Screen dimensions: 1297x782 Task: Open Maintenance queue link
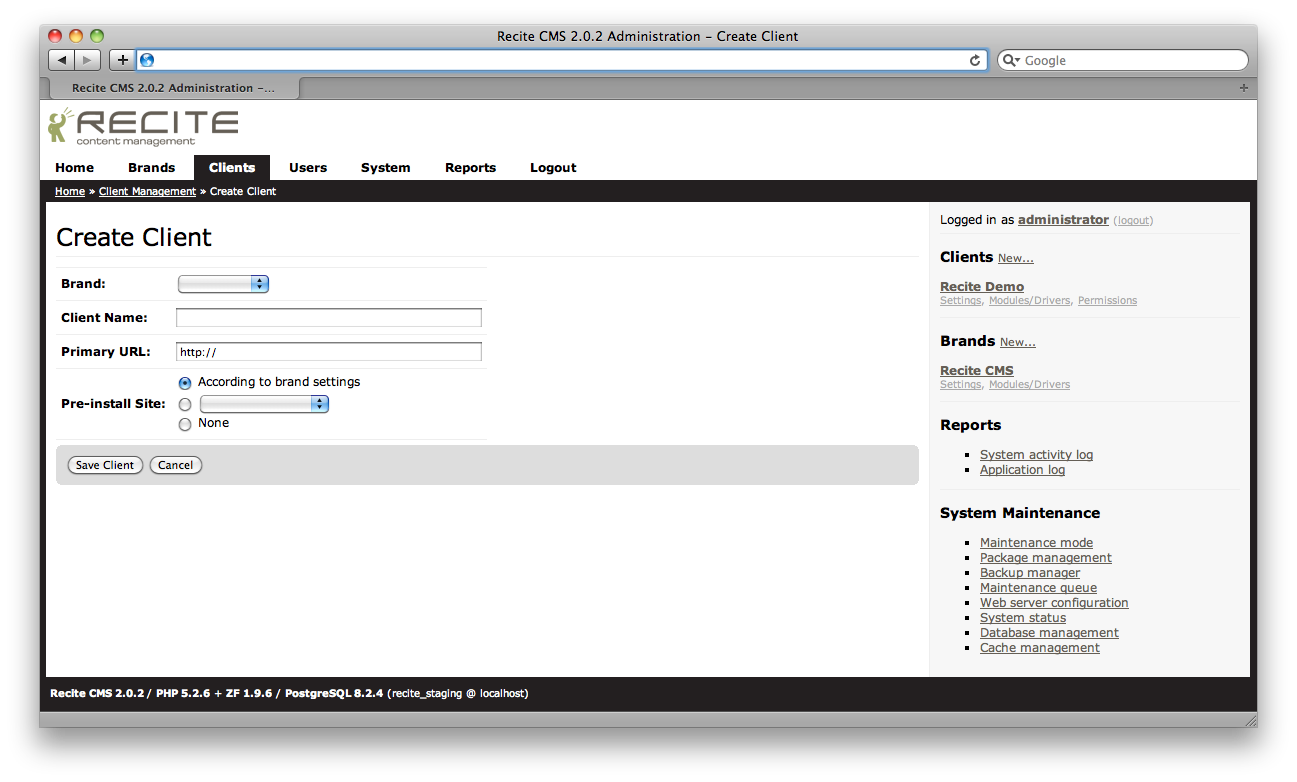(x=1038, y=588)
